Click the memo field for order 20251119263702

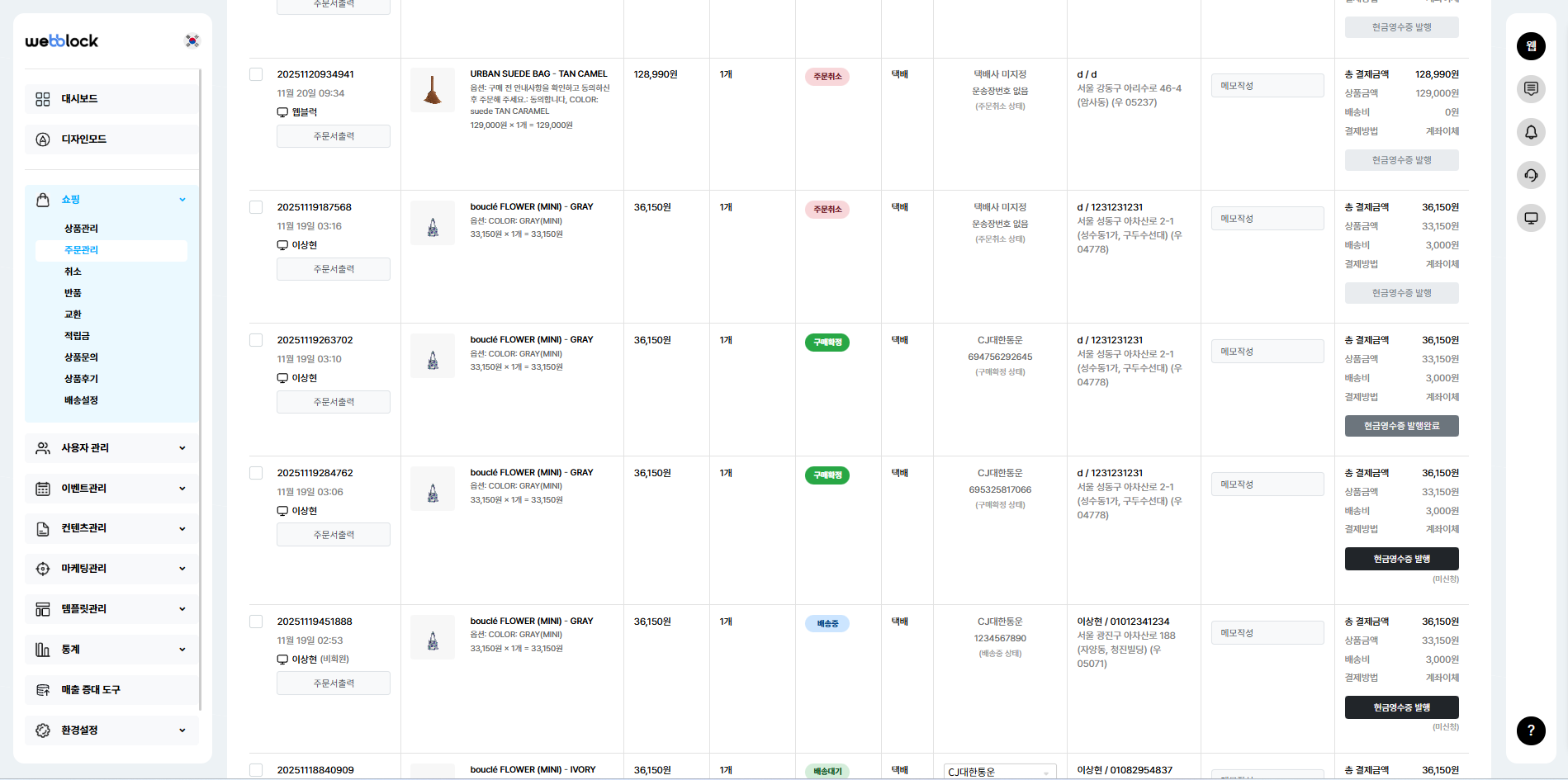click(x=1267, y=352)
